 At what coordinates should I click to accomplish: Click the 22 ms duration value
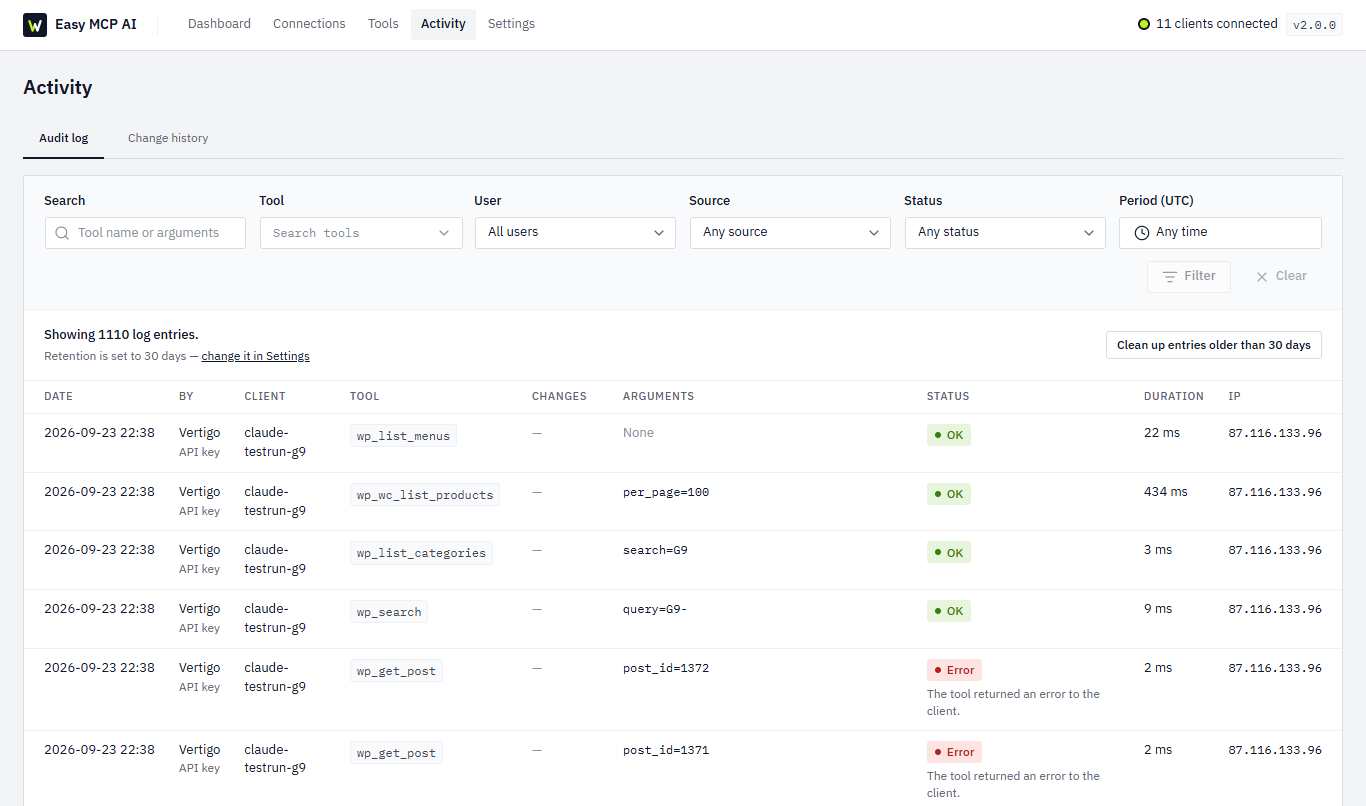(1162, 433)
